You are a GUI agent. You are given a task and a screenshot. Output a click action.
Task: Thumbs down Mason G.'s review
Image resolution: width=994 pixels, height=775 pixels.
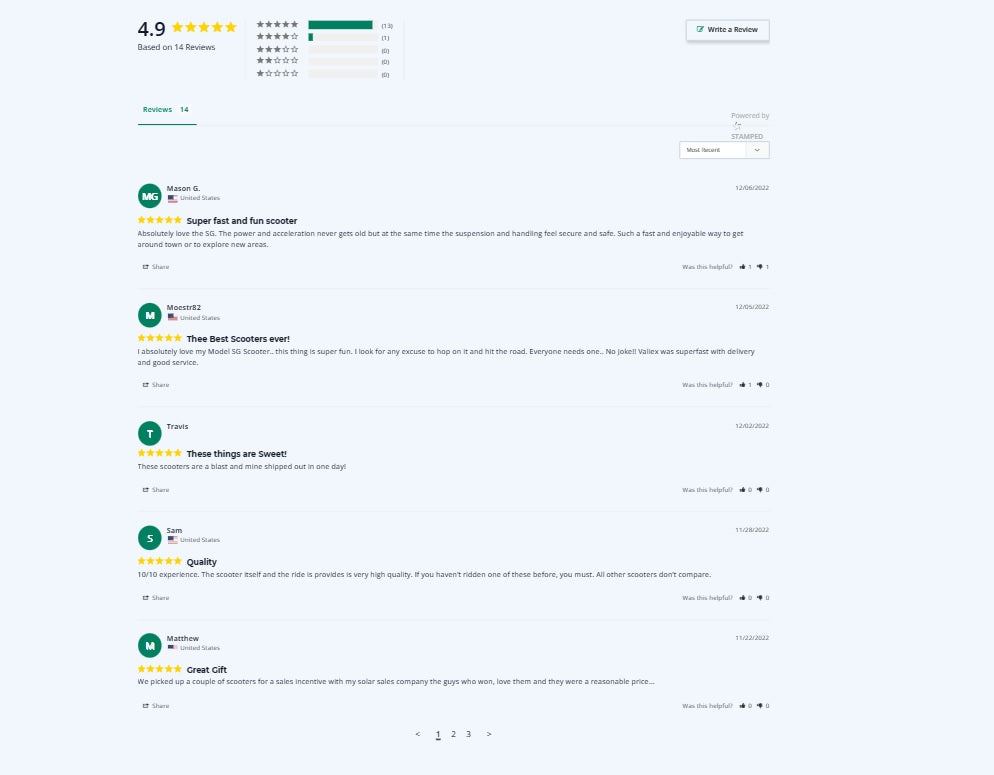tap(763, 267)
